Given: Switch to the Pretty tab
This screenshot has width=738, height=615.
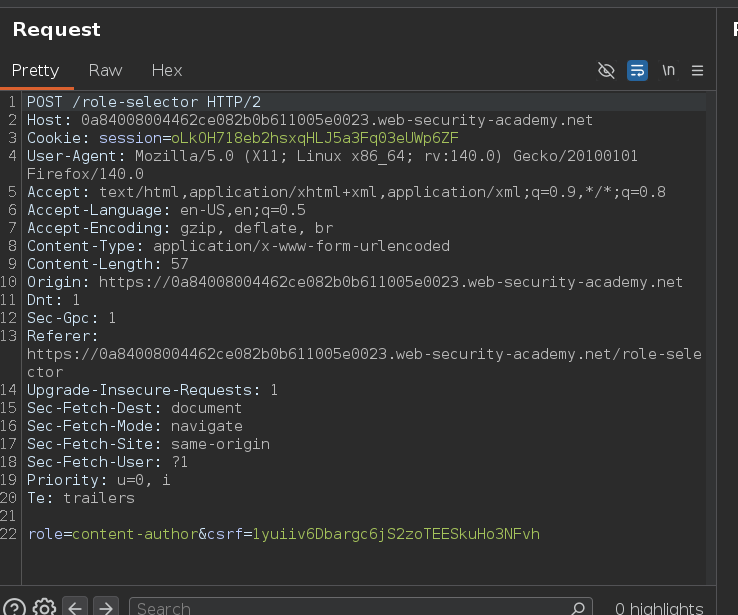Looking at the screenshot, I should point(35,71).
